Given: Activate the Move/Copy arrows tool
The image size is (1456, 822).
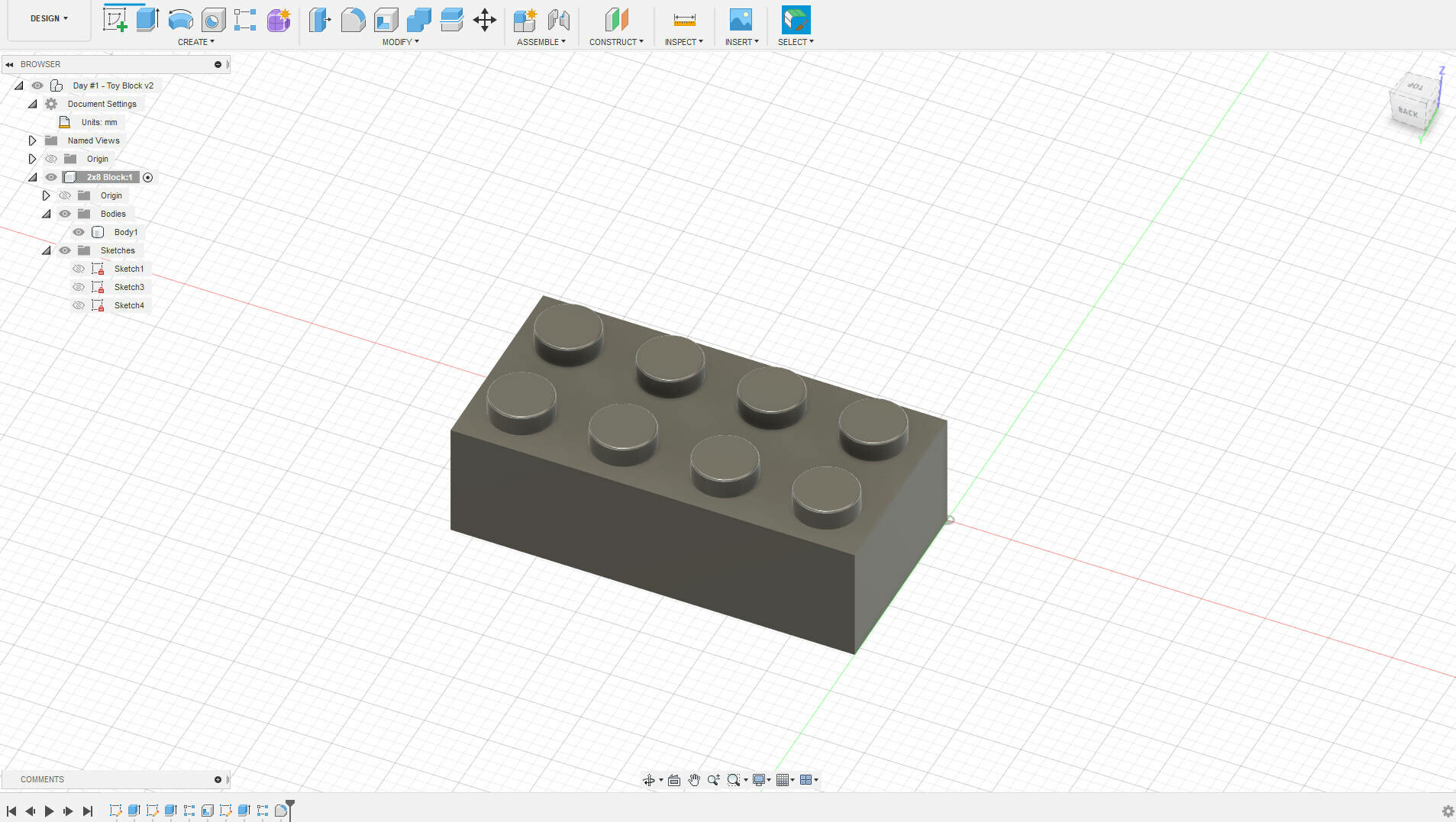Looking at the screenshot, I should [485, 20].
